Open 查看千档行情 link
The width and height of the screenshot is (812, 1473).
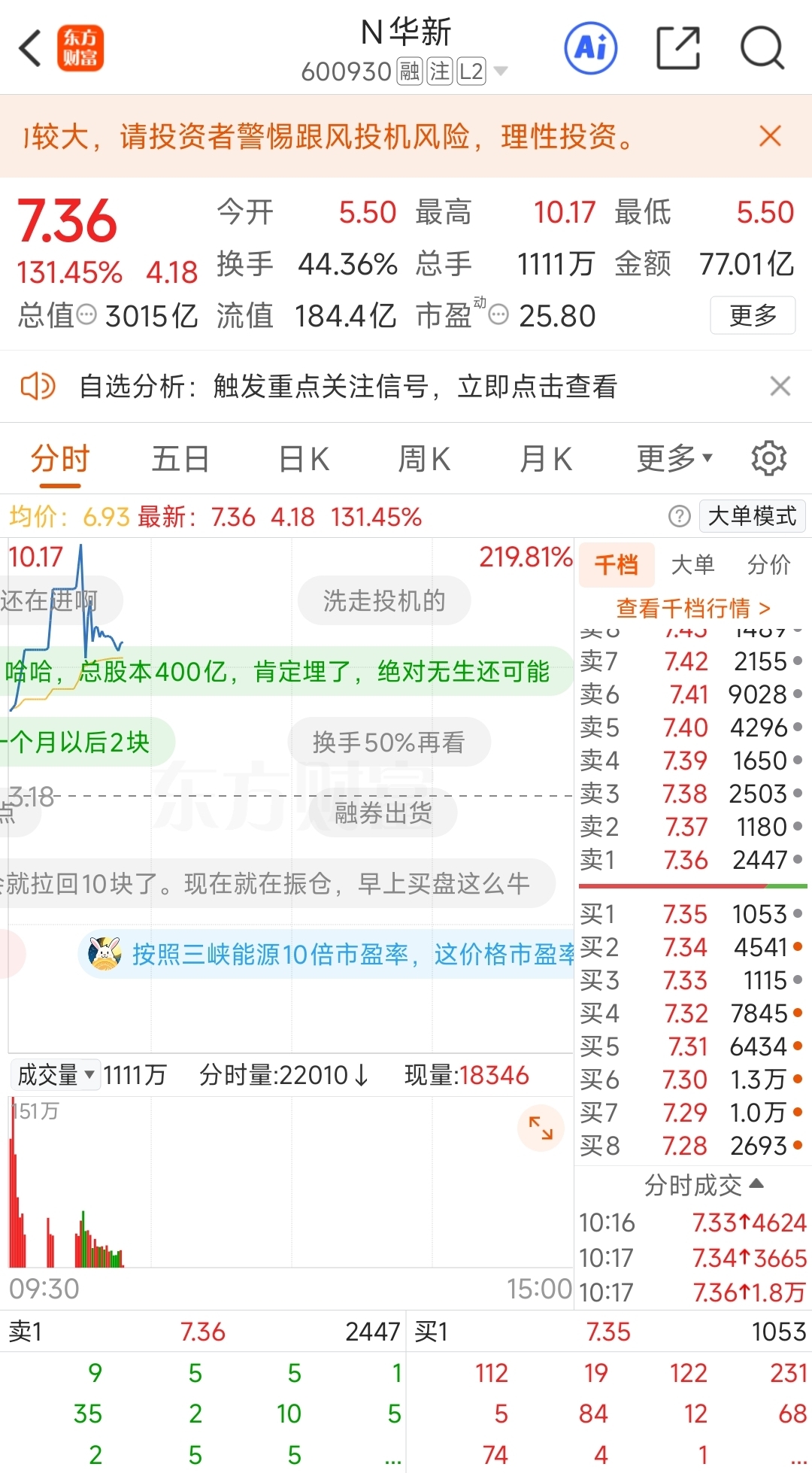tap(692, 608)
